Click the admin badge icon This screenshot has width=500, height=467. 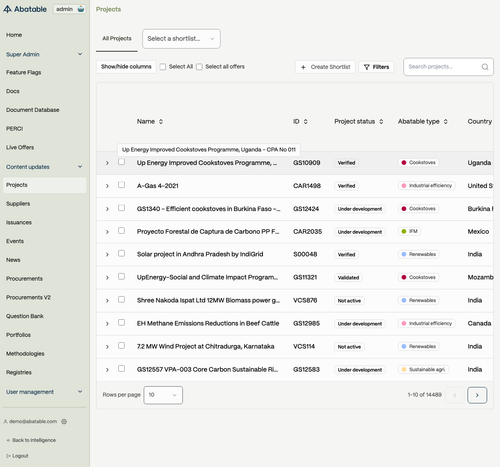tap(81, 9)
